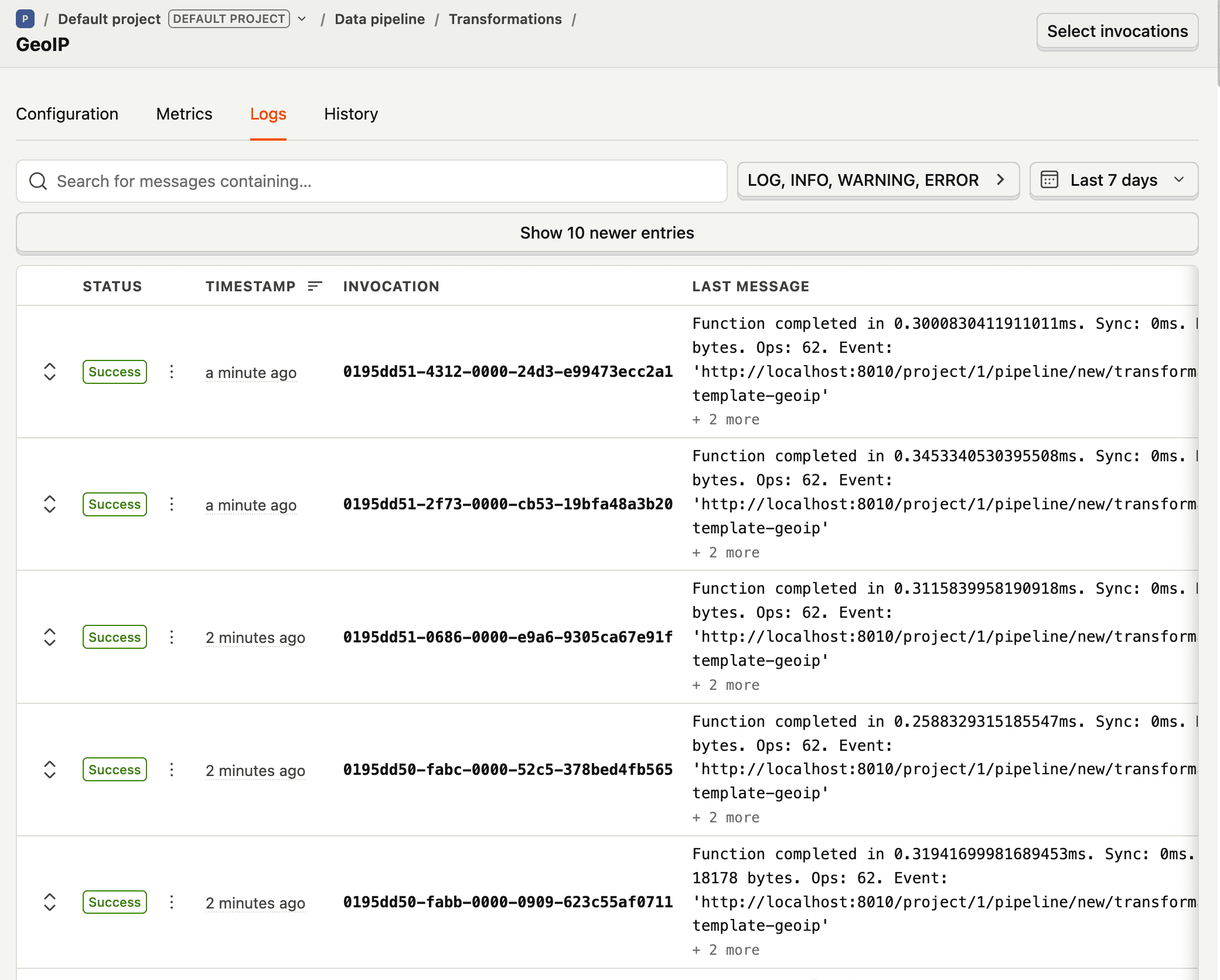1220x980 pixels.
Task: Click 'a minute ago' timestamp for e99473ecc2a1 row
Action: [251, 373]
